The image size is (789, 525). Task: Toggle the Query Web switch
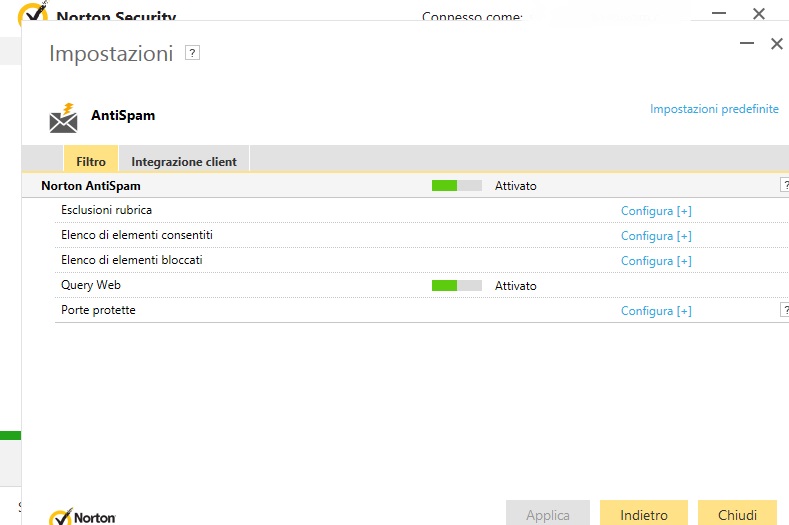tap(456, 286)
